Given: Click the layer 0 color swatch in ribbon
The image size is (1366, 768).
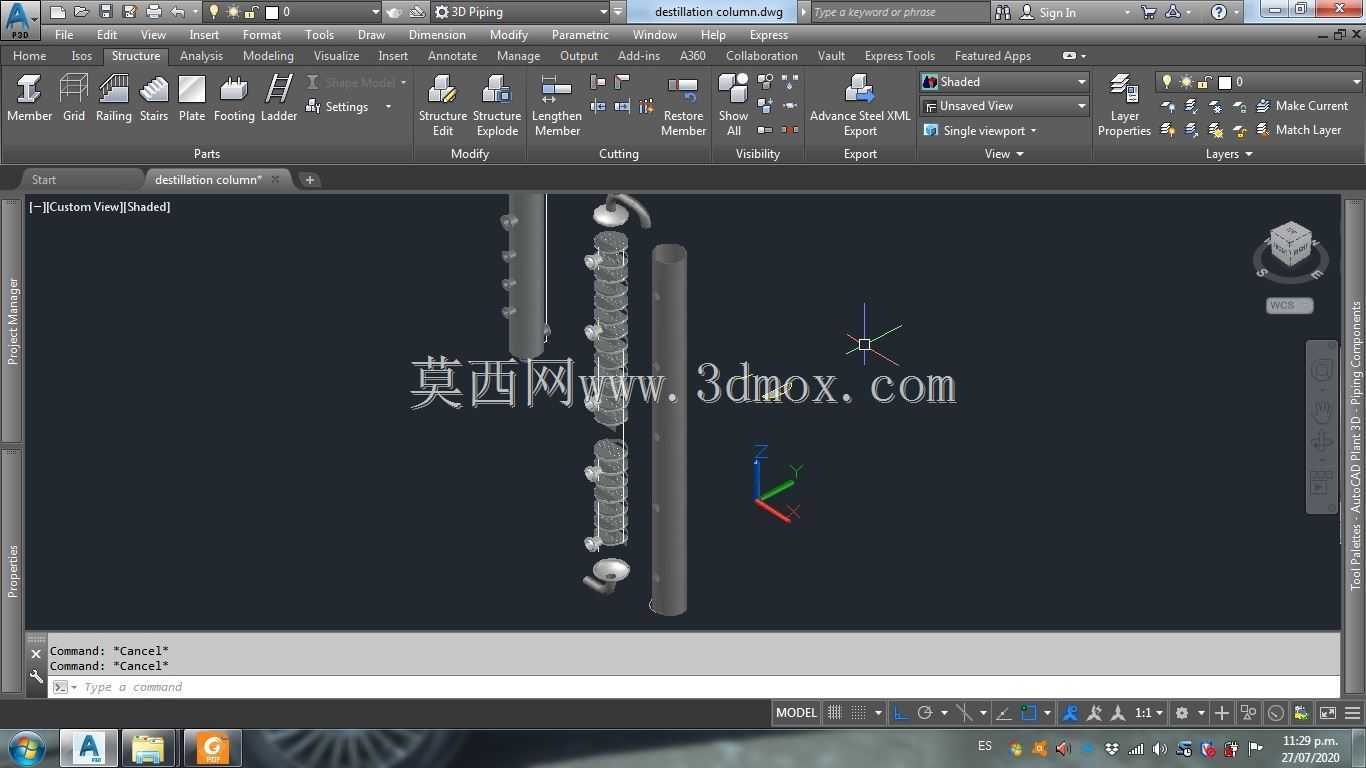Looking at the screenshot, I should [1224, 82].
